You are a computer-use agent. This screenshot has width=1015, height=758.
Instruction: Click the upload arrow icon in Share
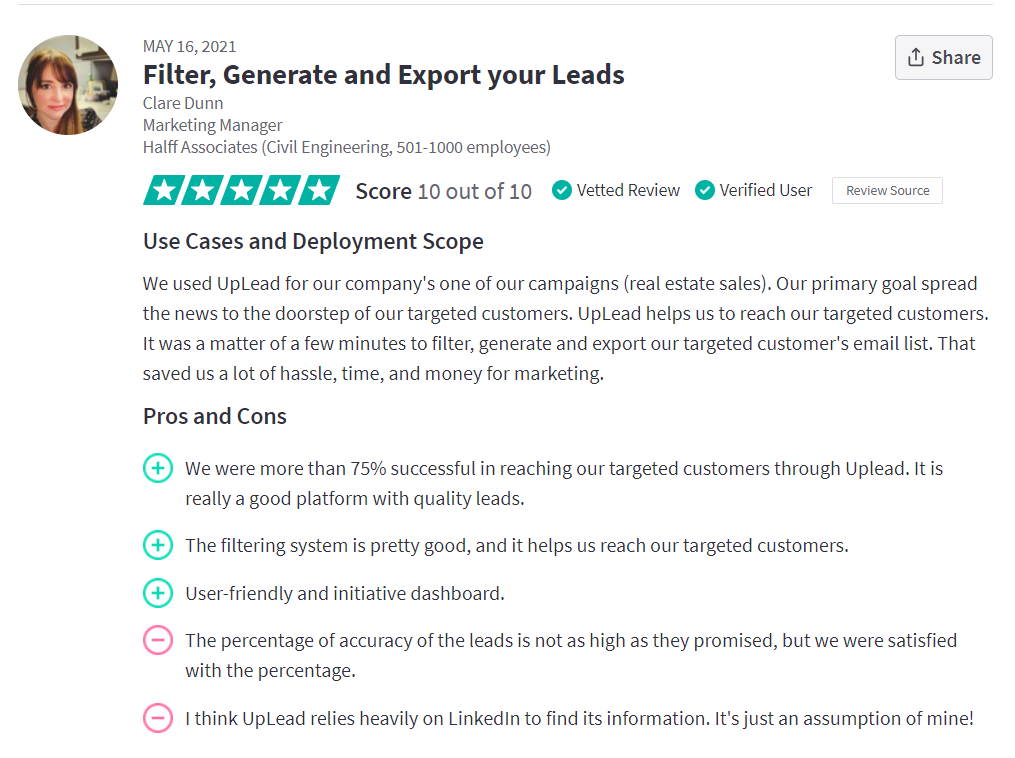pos(915,57)
